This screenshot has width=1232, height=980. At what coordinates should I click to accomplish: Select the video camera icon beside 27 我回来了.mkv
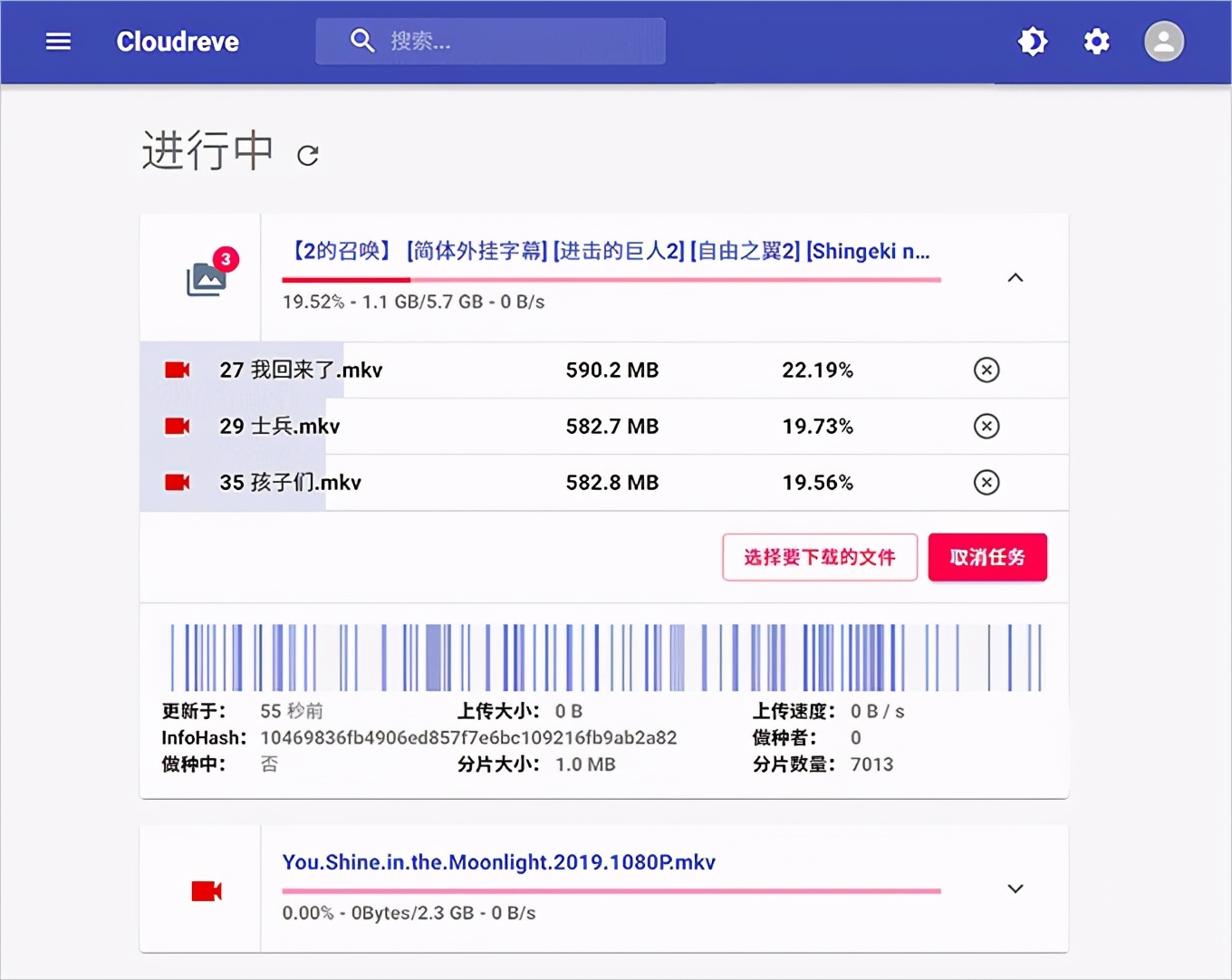pyautogui.click(x=177, y=370)
